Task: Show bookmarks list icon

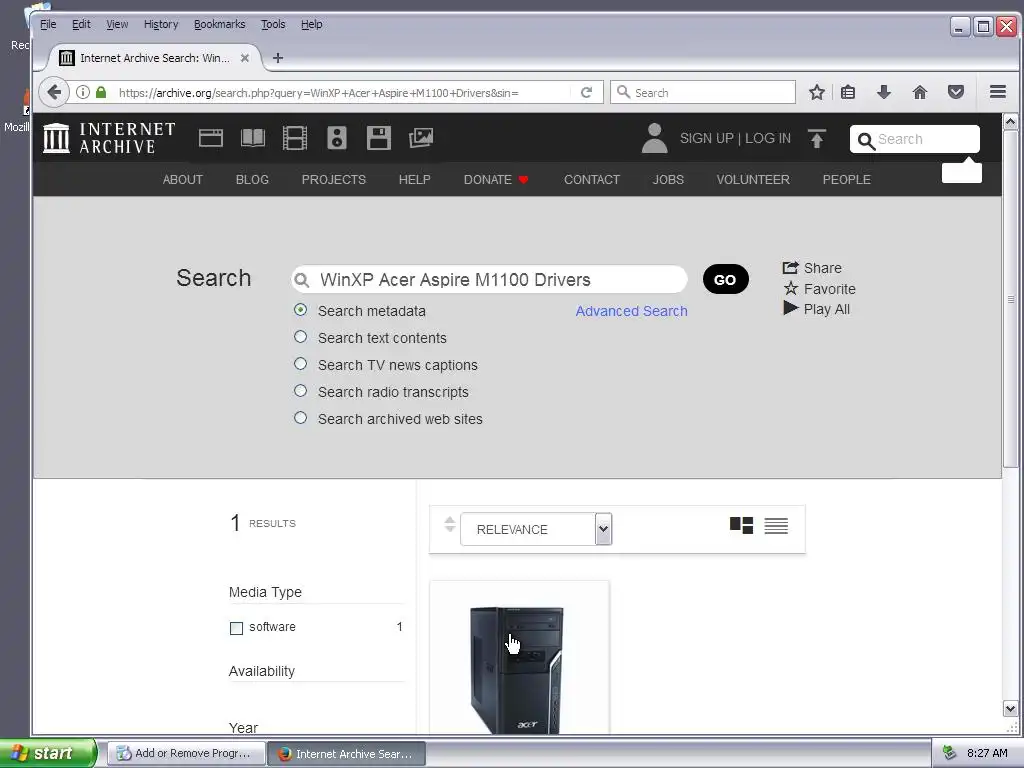Action: (x=848, y=92)
